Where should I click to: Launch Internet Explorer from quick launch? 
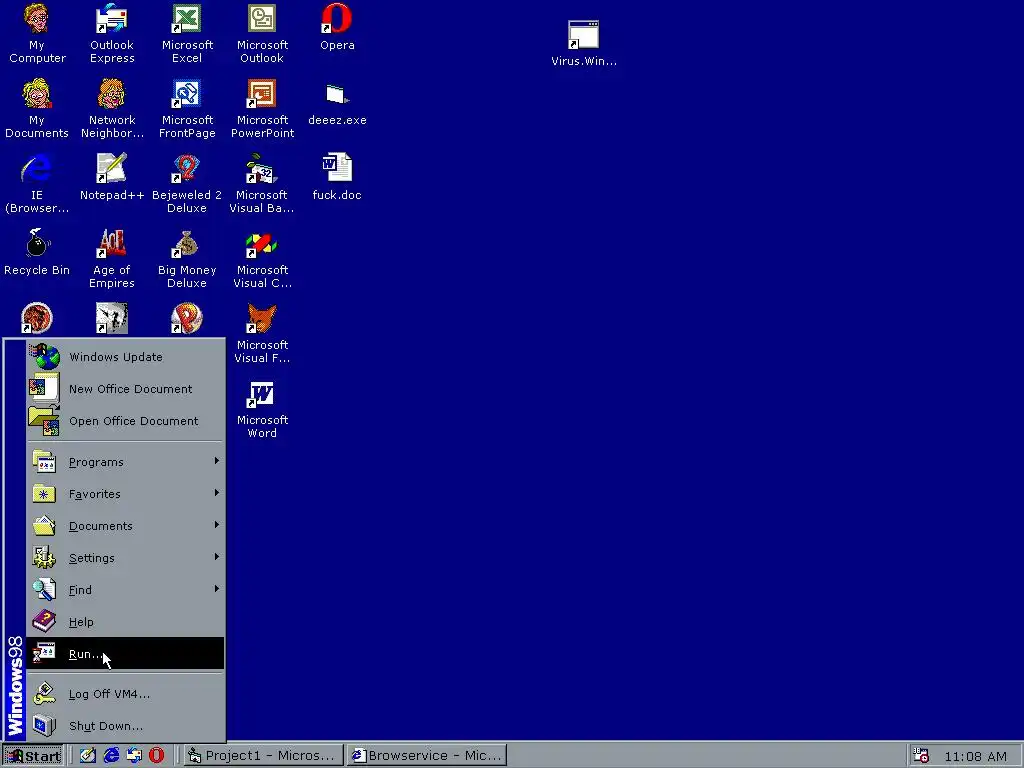[x=112, y=756]
